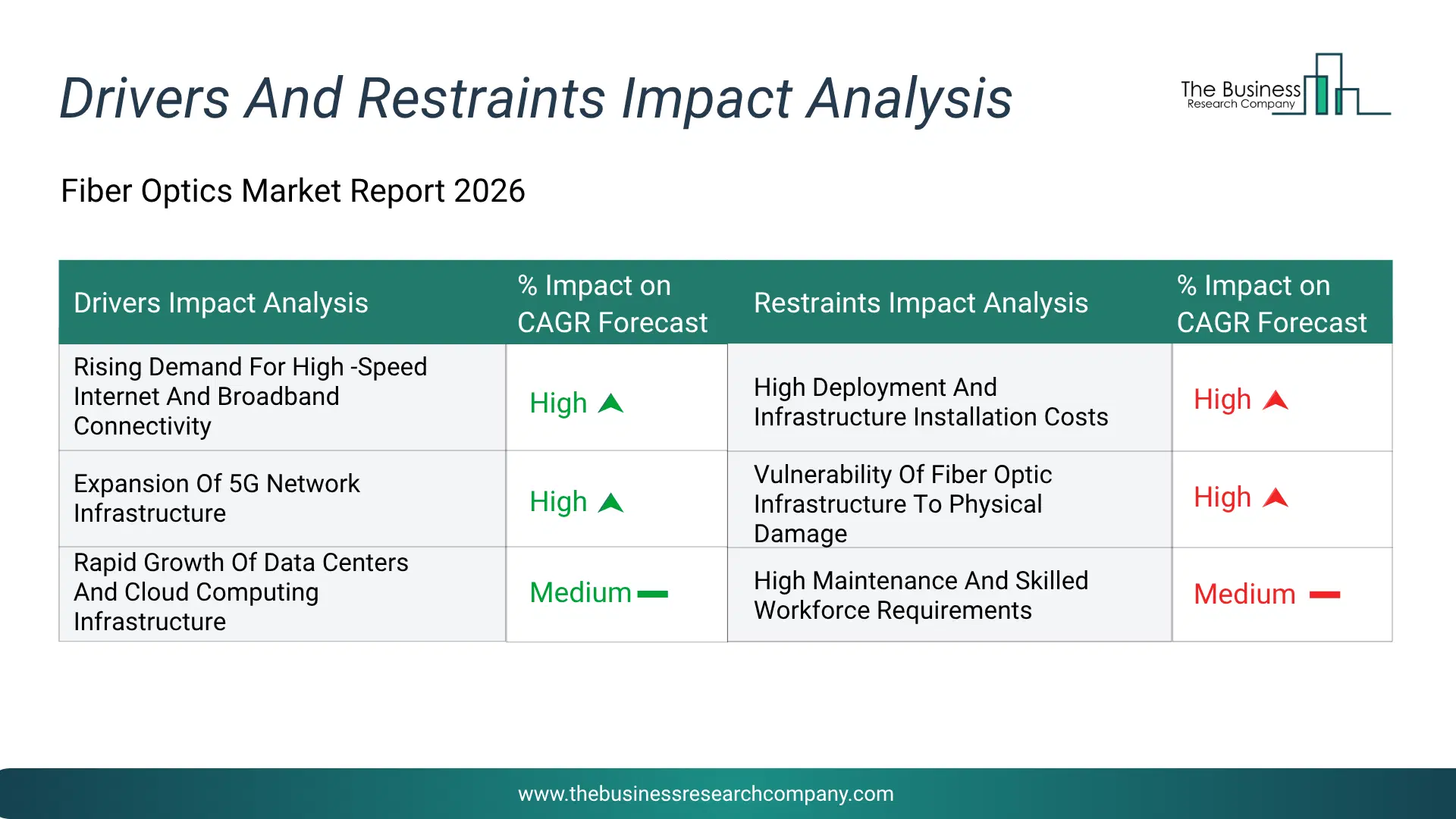Click red up arrow for Physical Damage row
Image resolution: width=1456 pixels, height=819 pixels.
click(1276, 497)
